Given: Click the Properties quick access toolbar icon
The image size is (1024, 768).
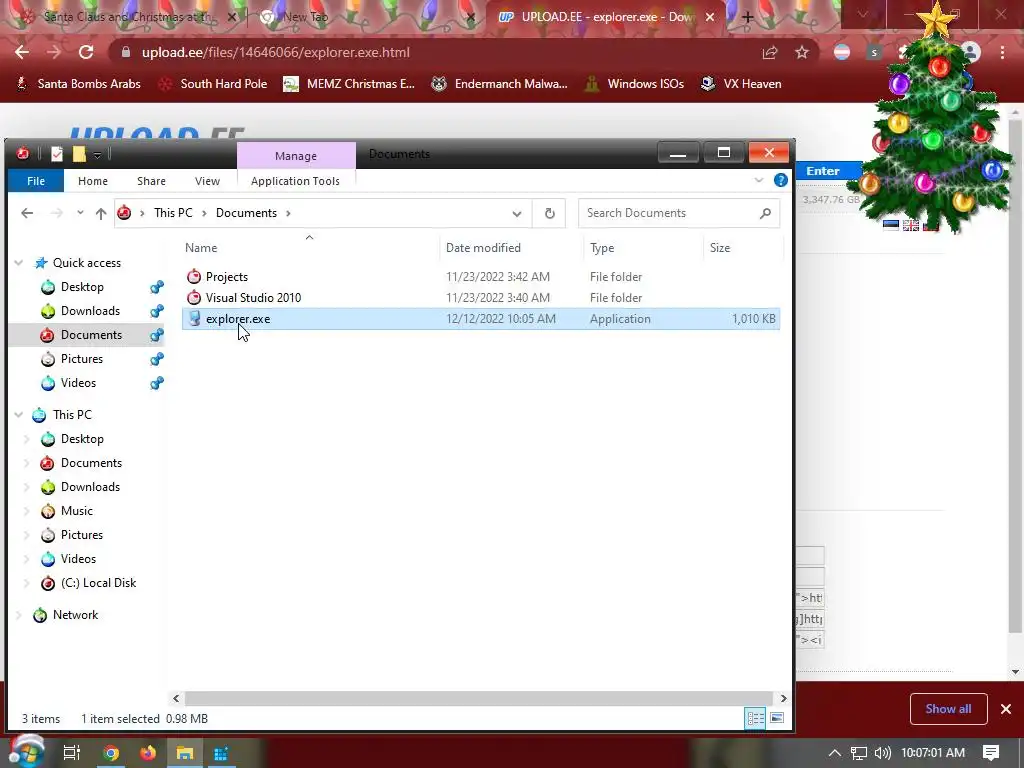Looking at the screenshot, I should click(x=57, y=154).
